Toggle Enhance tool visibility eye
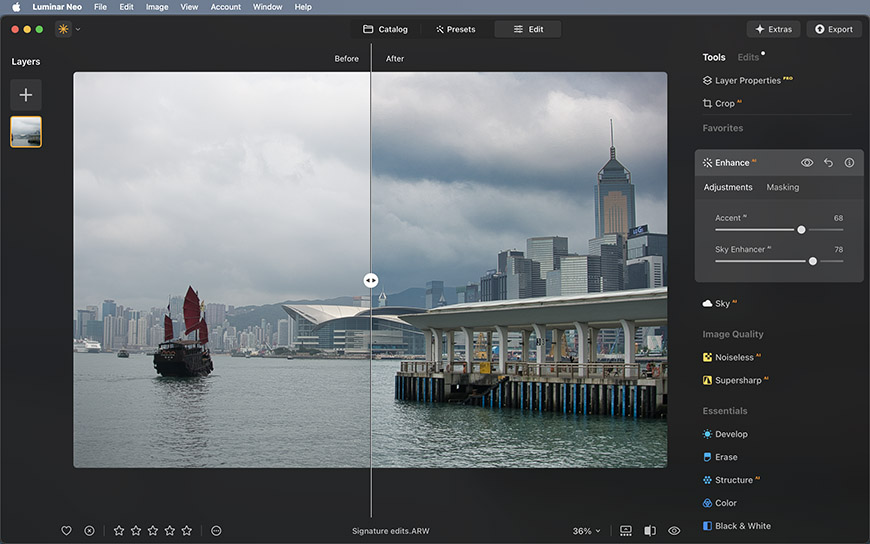Screen dimensions: 870x544 (x=807, y=163)
